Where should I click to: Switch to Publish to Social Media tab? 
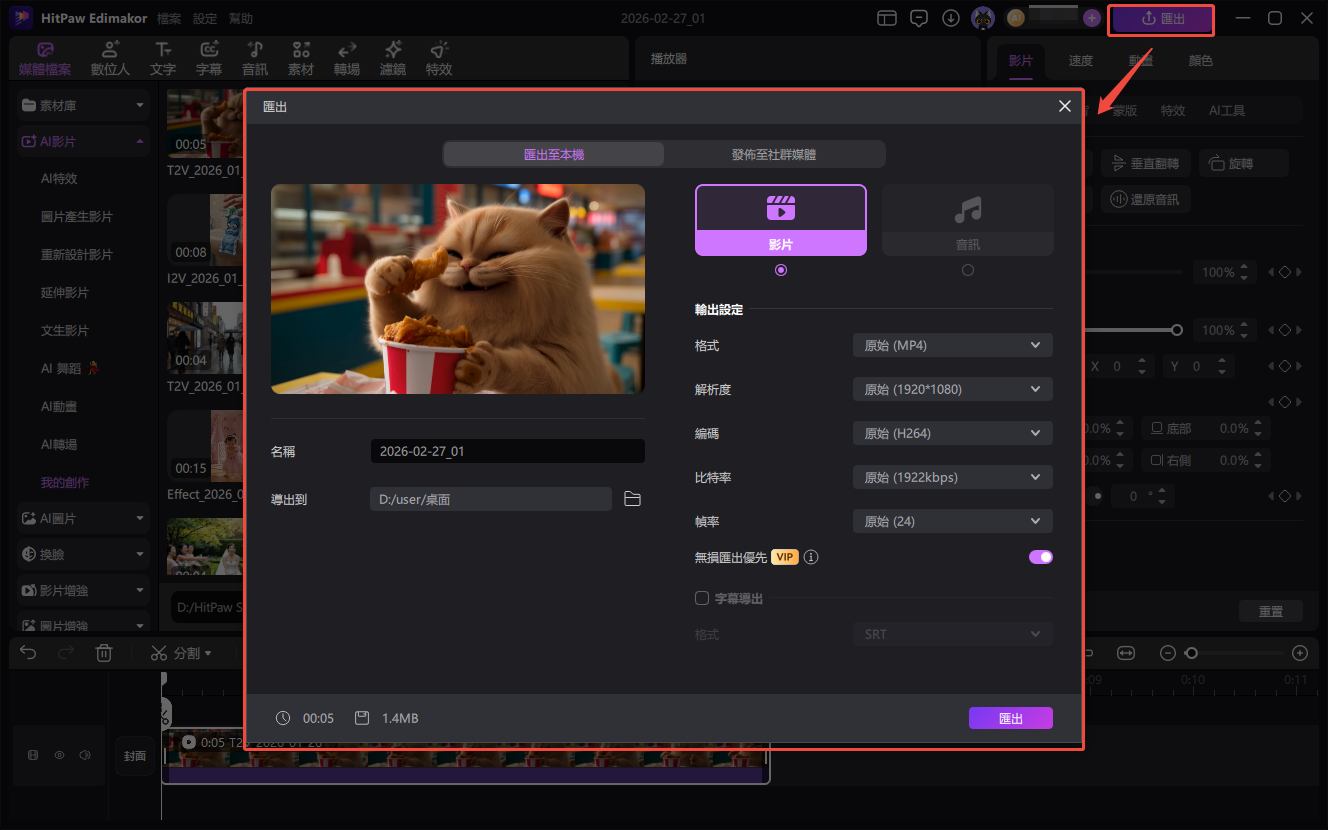point(773,154)
